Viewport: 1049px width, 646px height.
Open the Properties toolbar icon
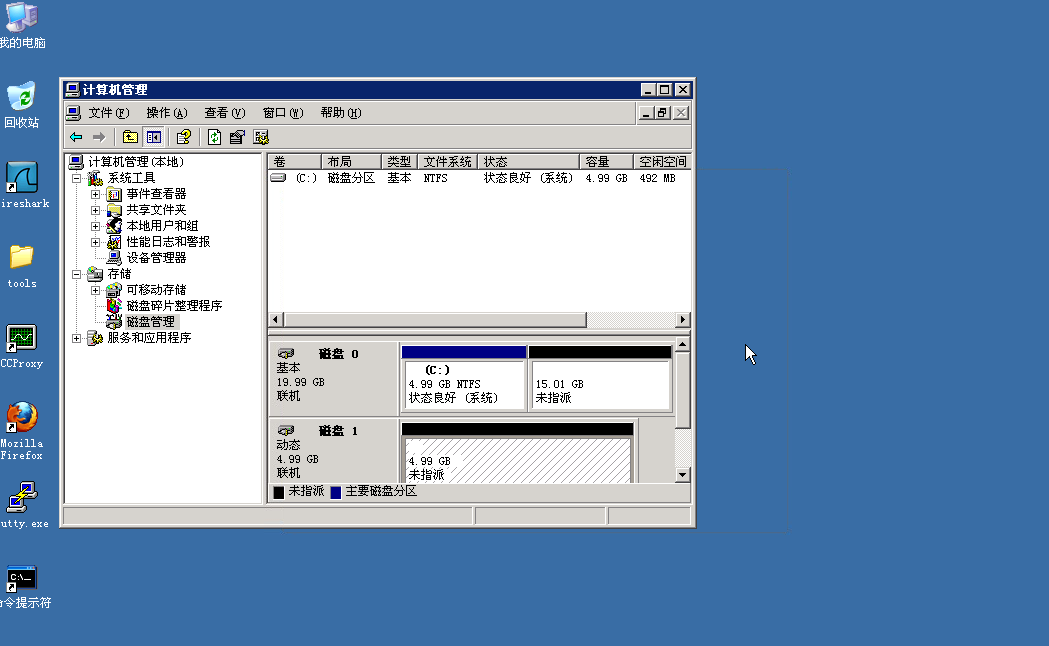[x=237, y=137]
